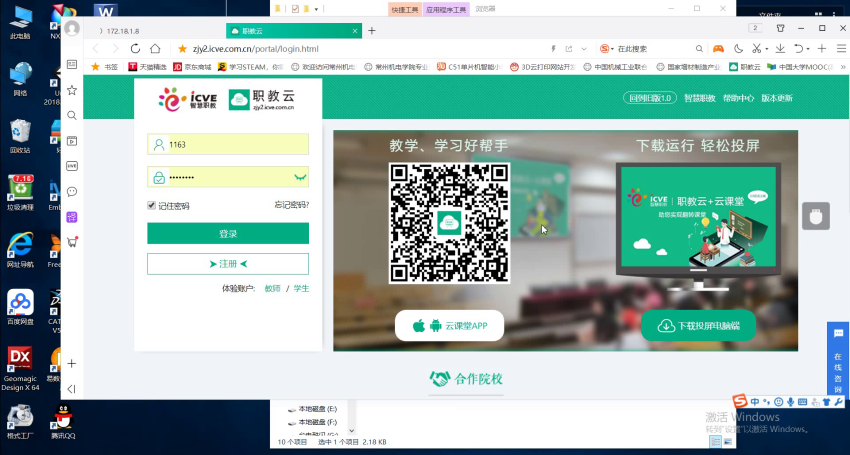Open the 学生 trial account link

(301, 289)
